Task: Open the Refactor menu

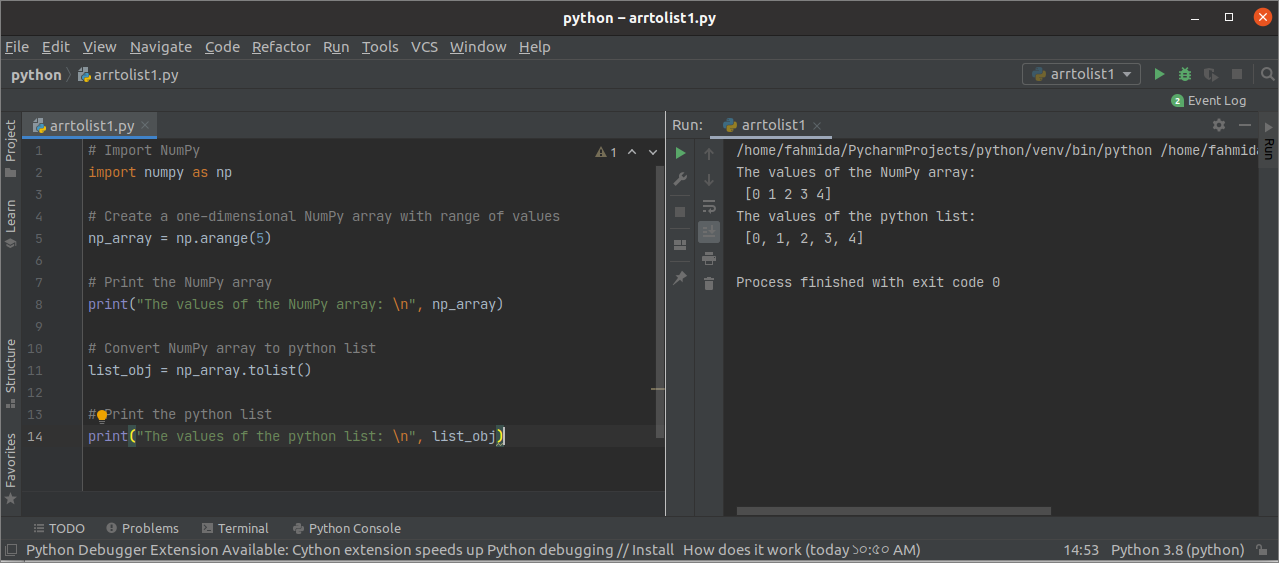Action: click(281, 47)
